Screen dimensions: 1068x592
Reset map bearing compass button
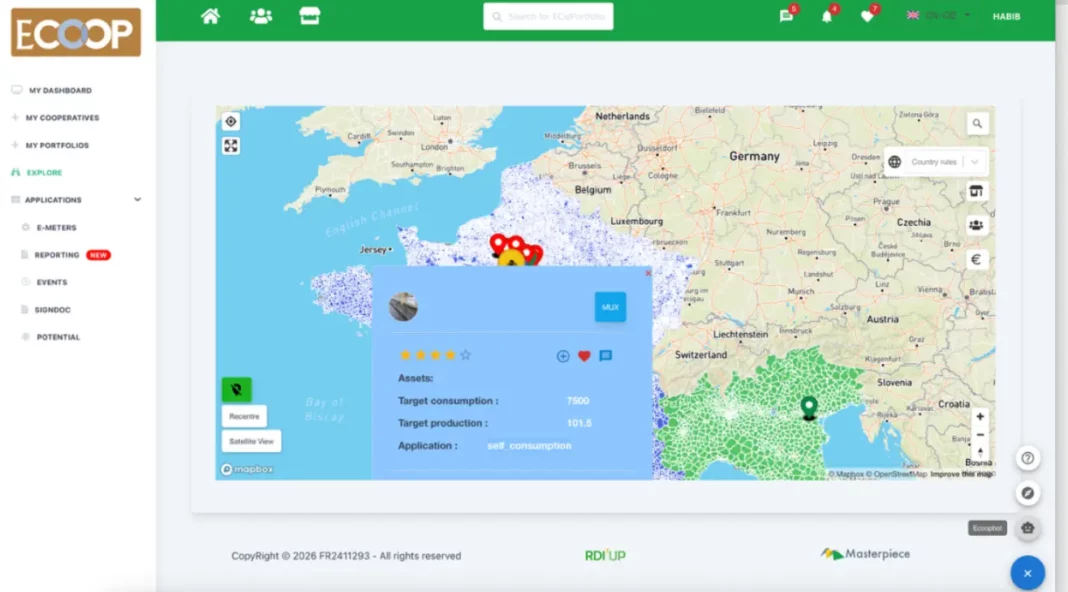[980, 452]
